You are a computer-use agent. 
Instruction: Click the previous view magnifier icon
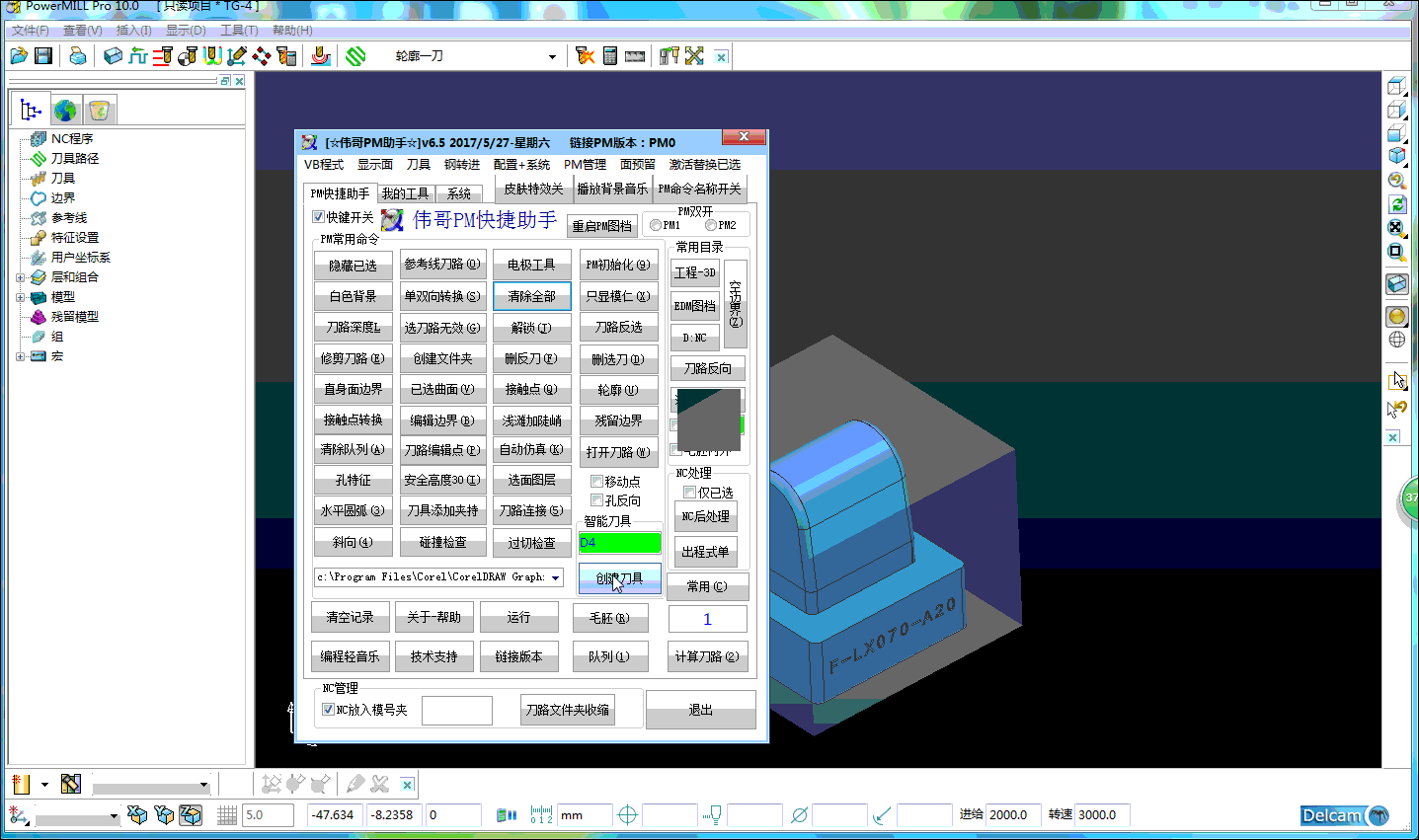(x=1396, y=180)
